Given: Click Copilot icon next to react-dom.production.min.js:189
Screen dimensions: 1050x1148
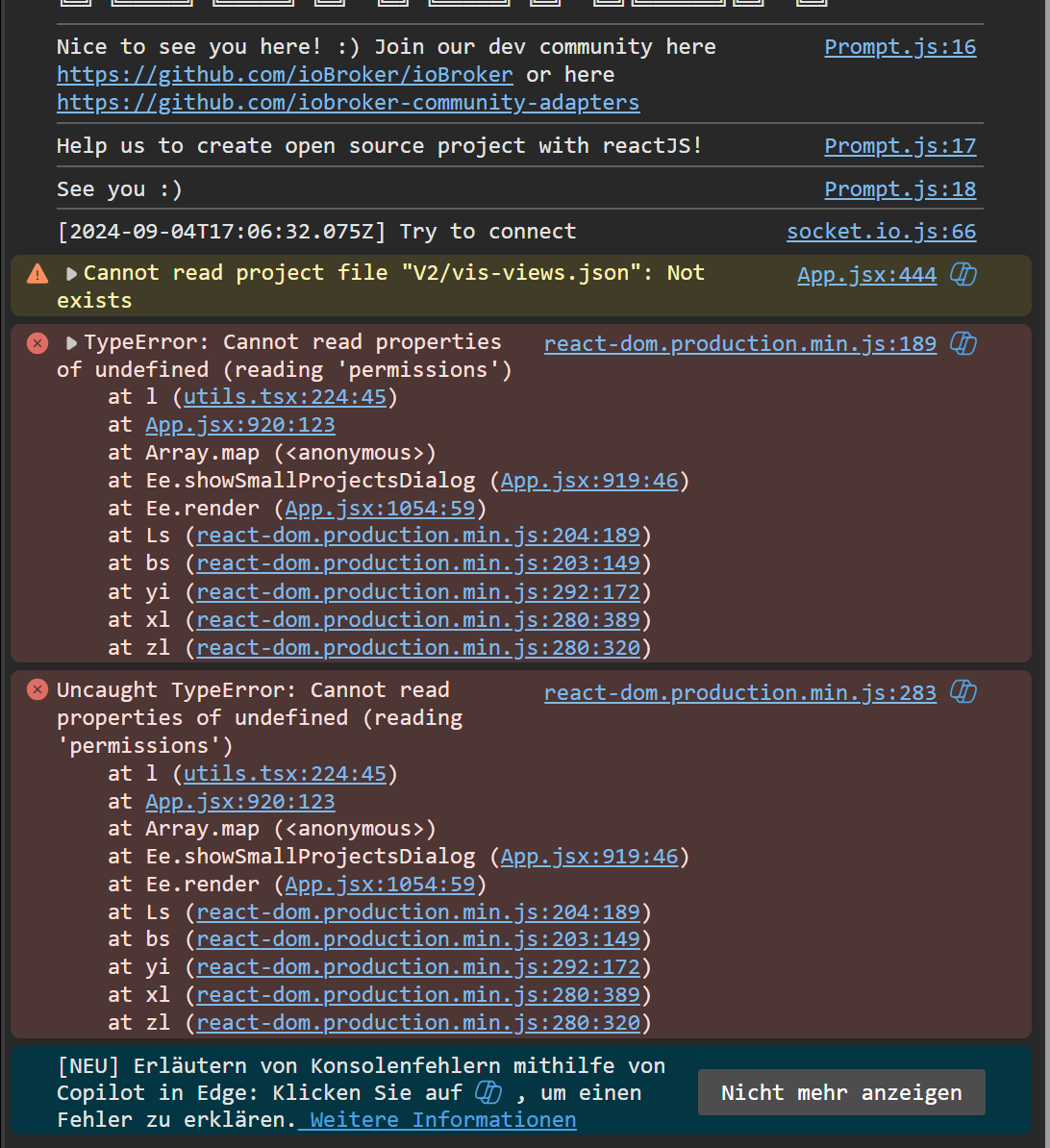Looking at the screenshot, I should point(963,343).
